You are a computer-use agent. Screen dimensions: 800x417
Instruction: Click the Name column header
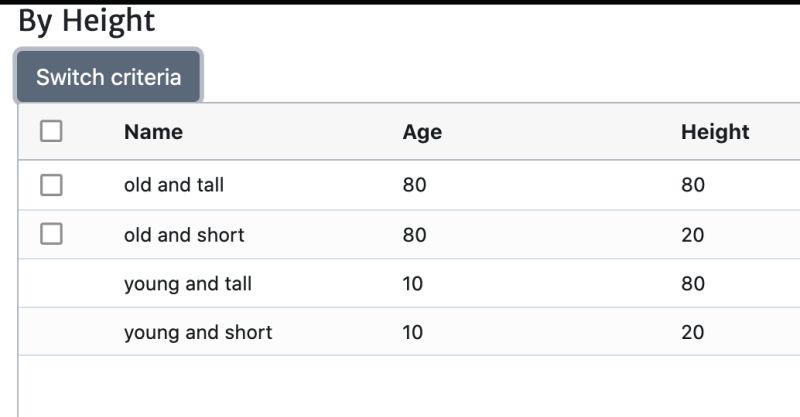154,132
